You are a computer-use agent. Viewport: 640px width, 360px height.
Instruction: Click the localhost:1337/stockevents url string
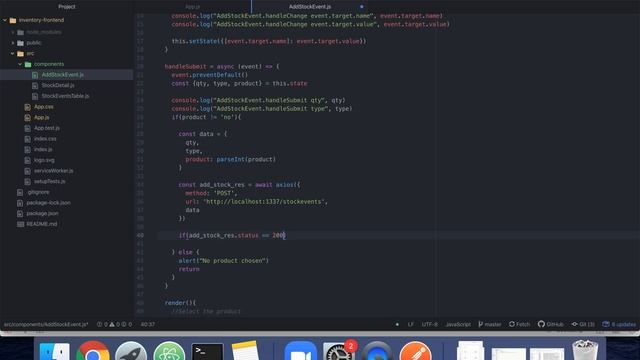tap(265, 202)
